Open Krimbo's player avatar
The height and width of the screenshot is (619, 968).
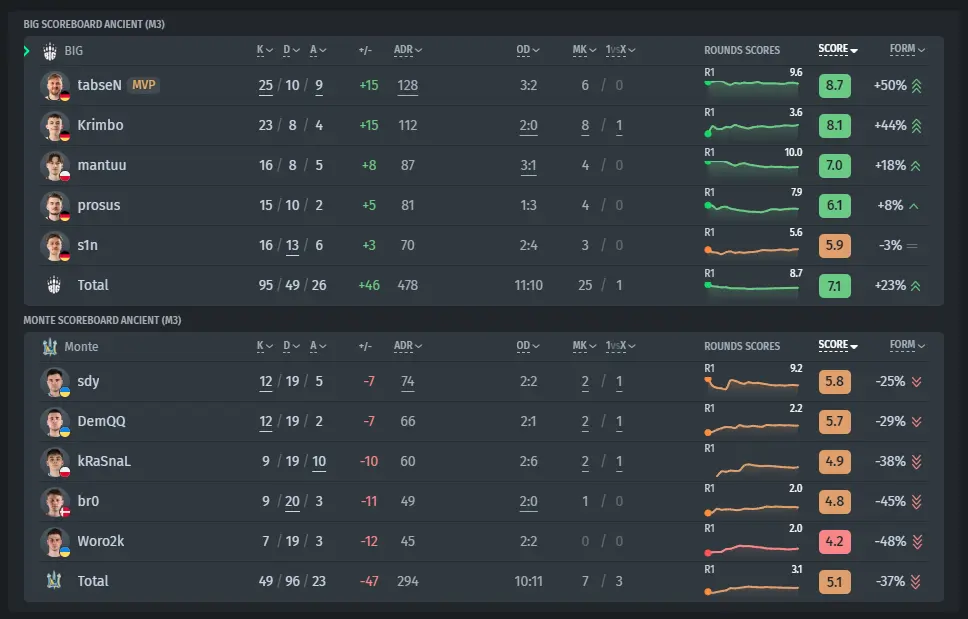(x=55, y=126)
